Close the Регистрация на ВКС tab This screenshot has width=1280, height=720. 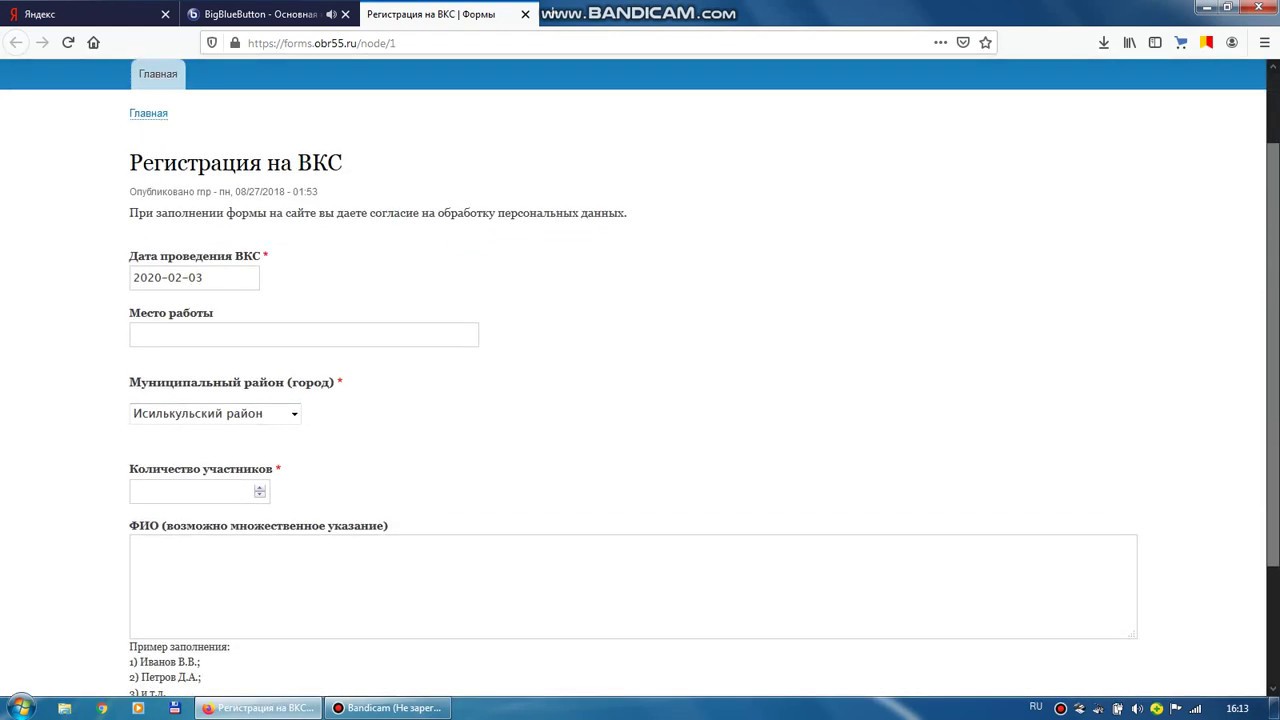point(525,14)
